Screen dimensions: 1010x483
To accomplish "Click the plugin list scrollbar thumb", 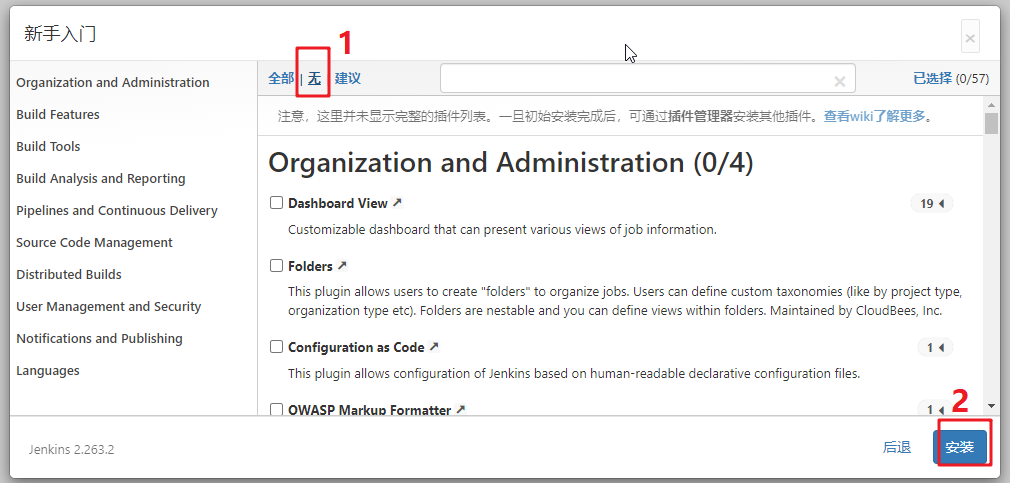I will 991,122.
